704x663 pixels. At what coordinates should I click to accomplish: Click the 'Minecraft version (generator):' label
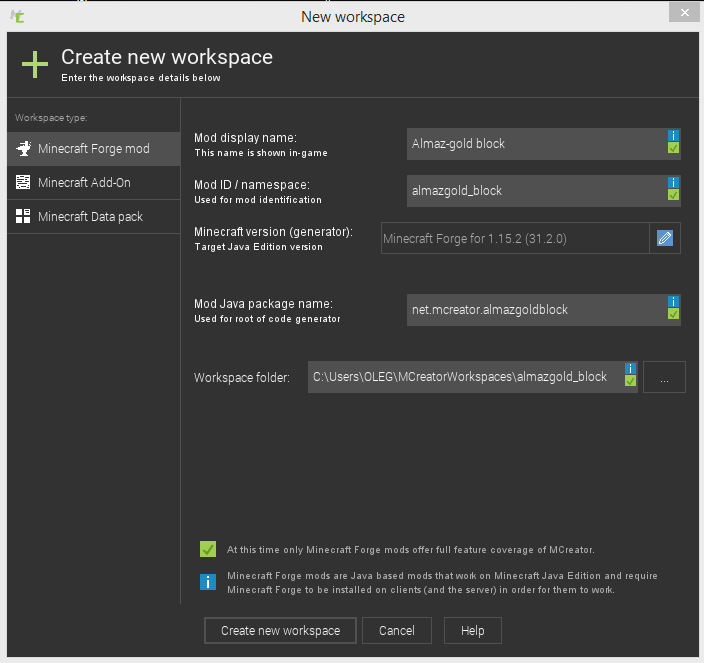pos(273,232)
